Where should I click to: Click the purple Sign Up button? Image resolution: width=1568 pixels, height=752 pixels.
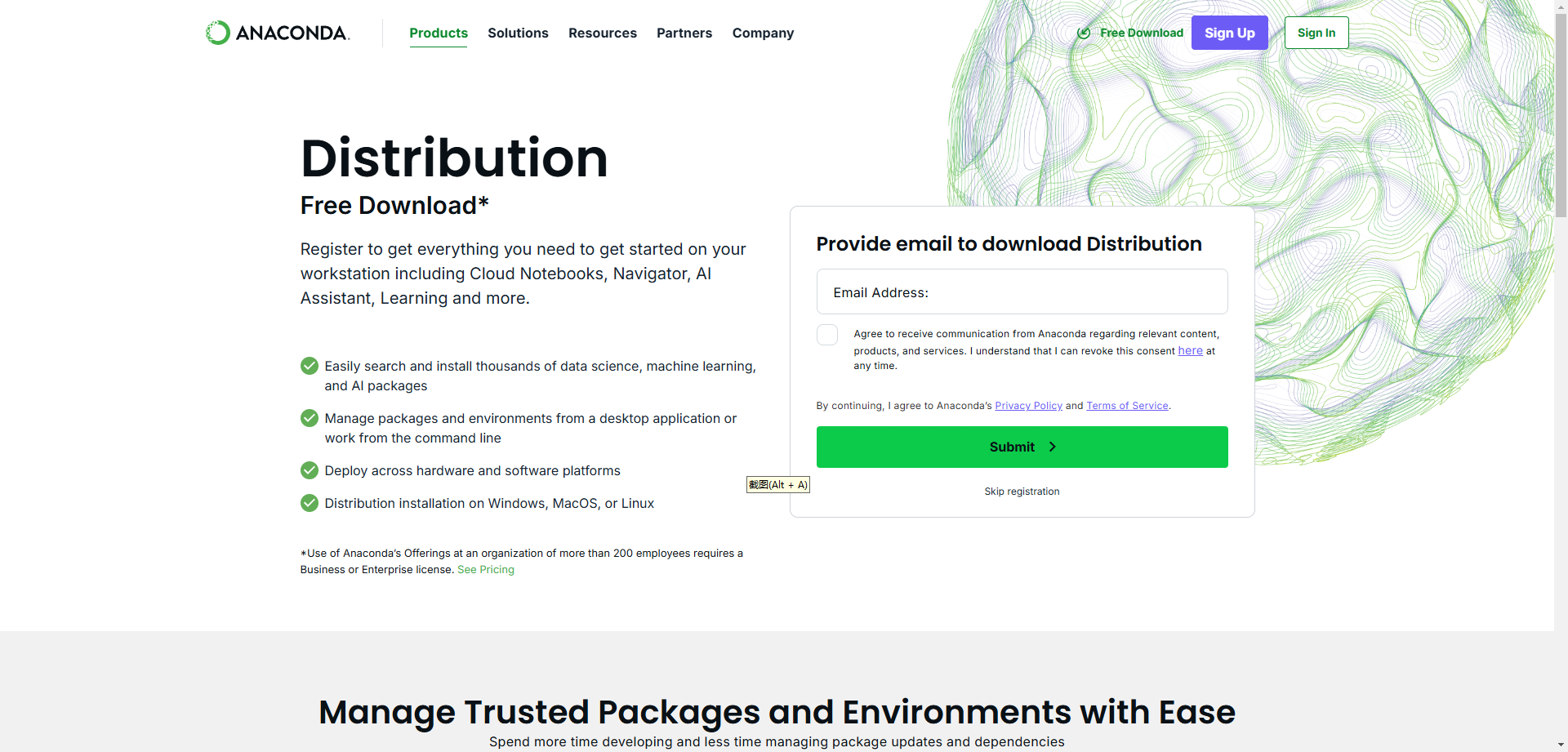pyautogui.click(x=1230, y=33)
